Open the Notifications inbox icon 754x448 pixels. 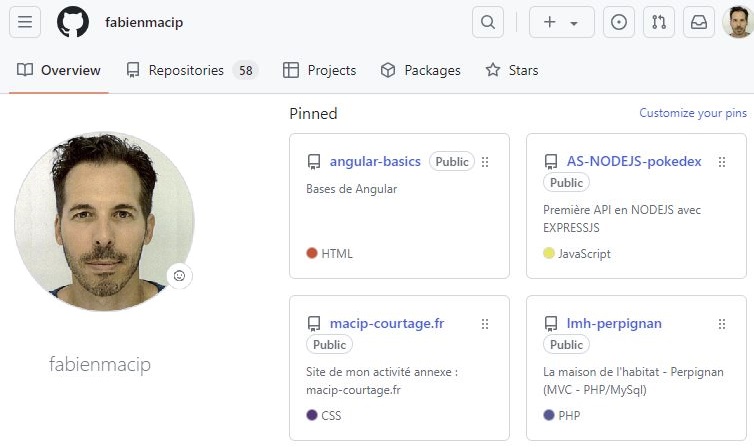coord(698,22)
